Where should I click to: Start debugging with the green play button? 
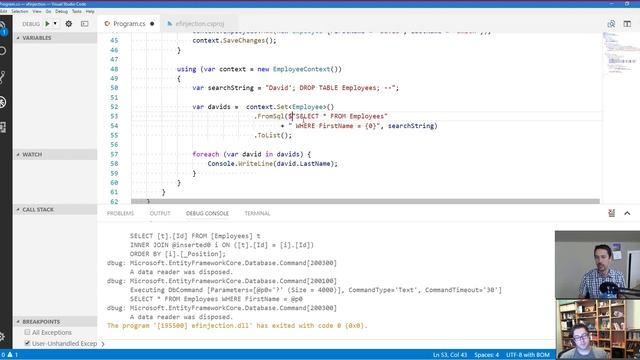(47, 24)
